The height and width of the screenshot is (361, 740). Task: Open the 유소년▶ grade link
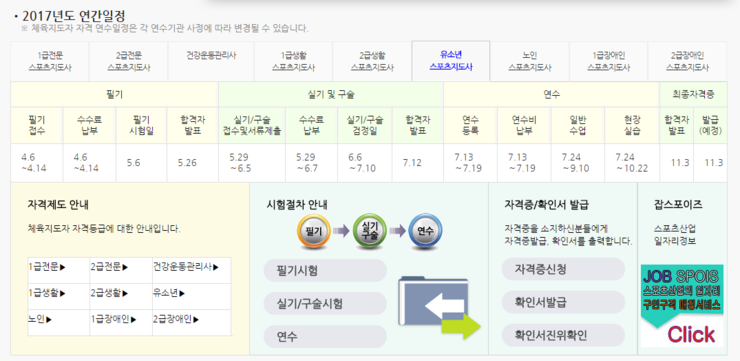(x=169, y=293)
